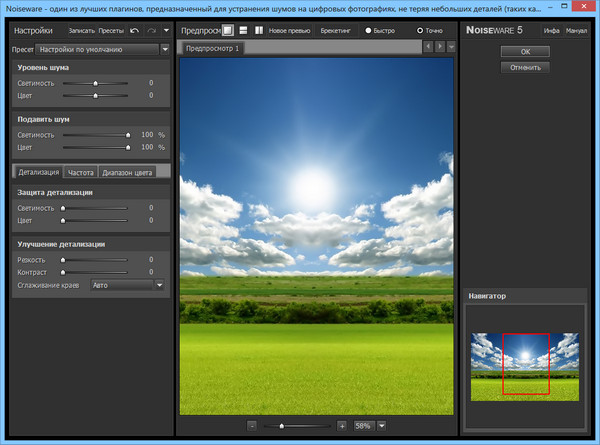Click the zoom out minus button
600x445 pixels.
click(x=252, y=425)
